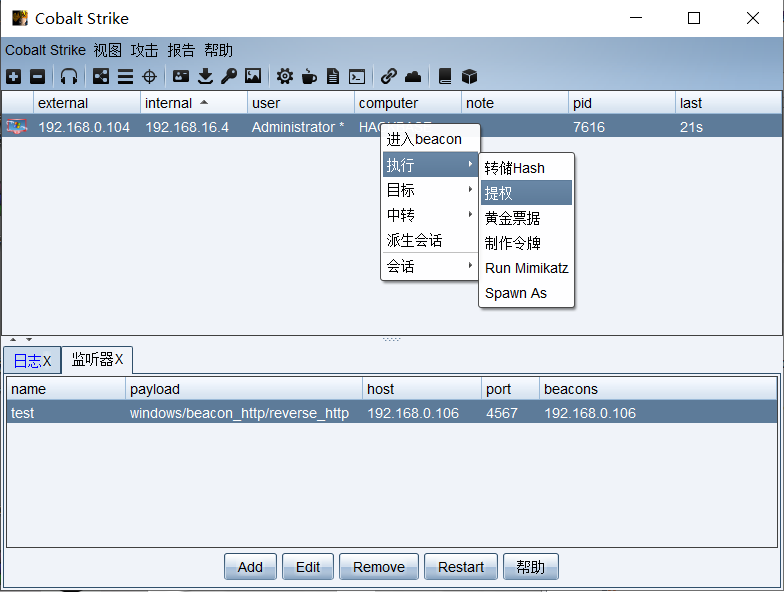
Task: Click the cloud icon in toolbar
Action: [413, 76]
